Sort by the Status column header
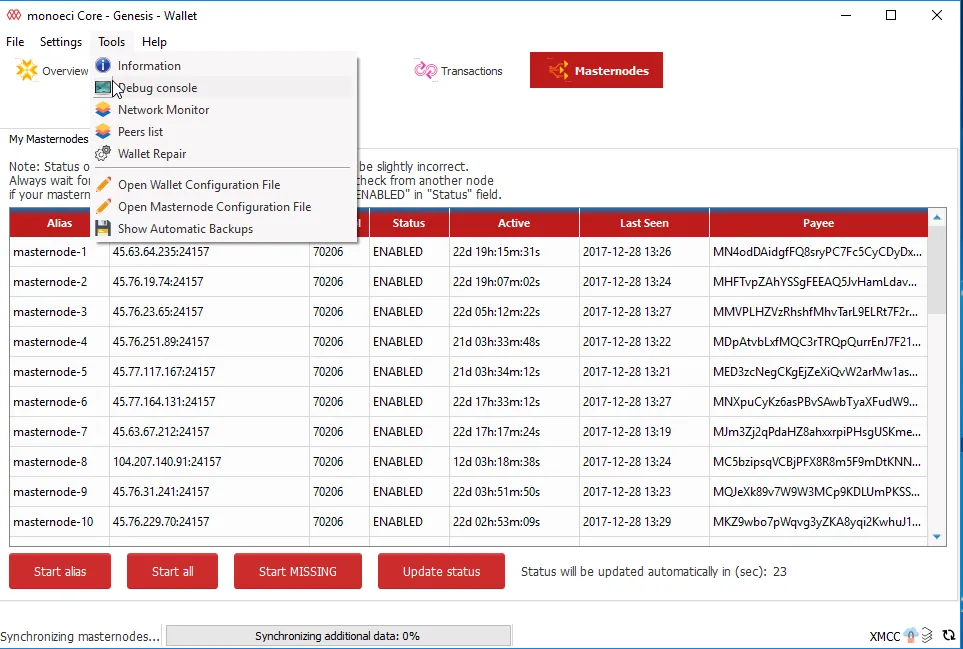963x649 pixels. 409,223
